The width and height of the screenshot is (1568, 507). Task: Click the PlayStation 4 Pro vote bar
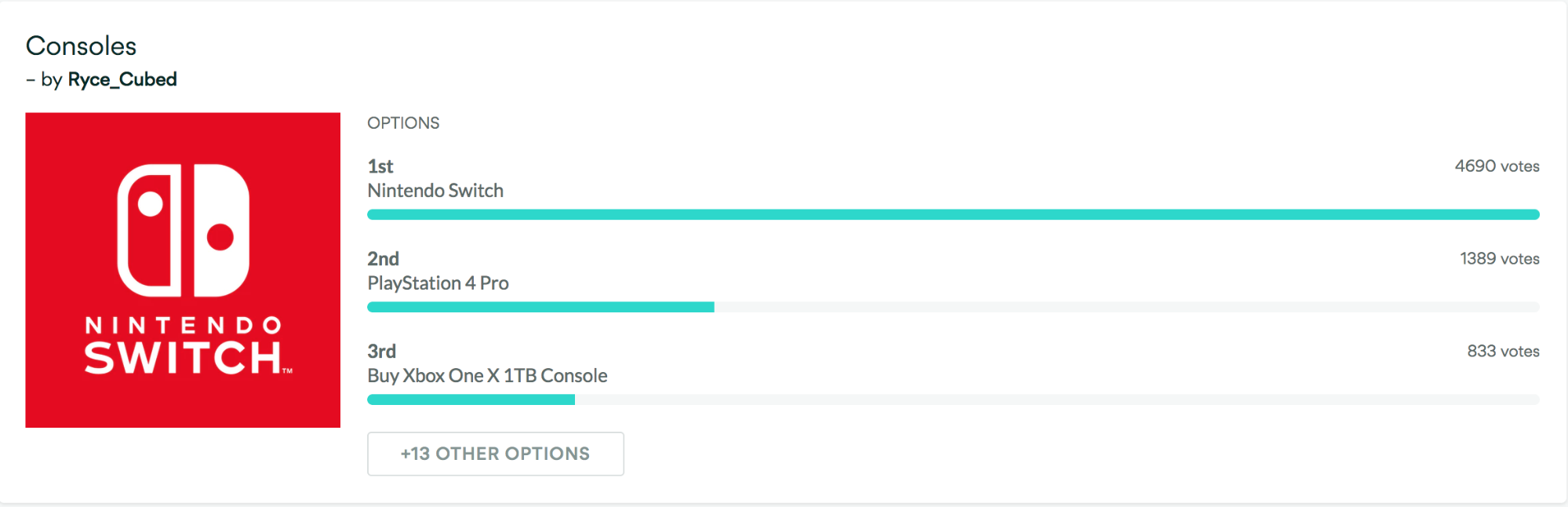540,307
